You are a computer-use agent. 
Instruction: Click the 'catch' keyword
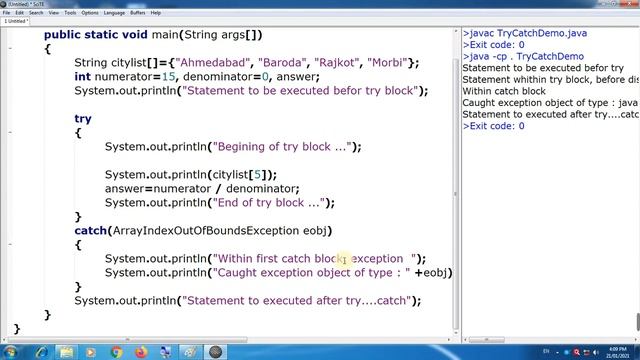coord(91,231)
